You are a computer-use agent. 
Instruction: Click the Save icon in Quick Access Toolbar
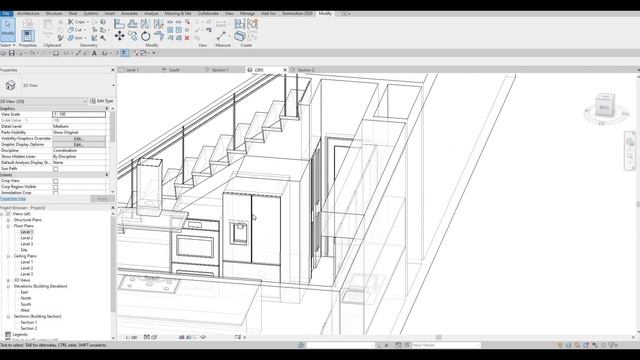(x=12, y=53)
